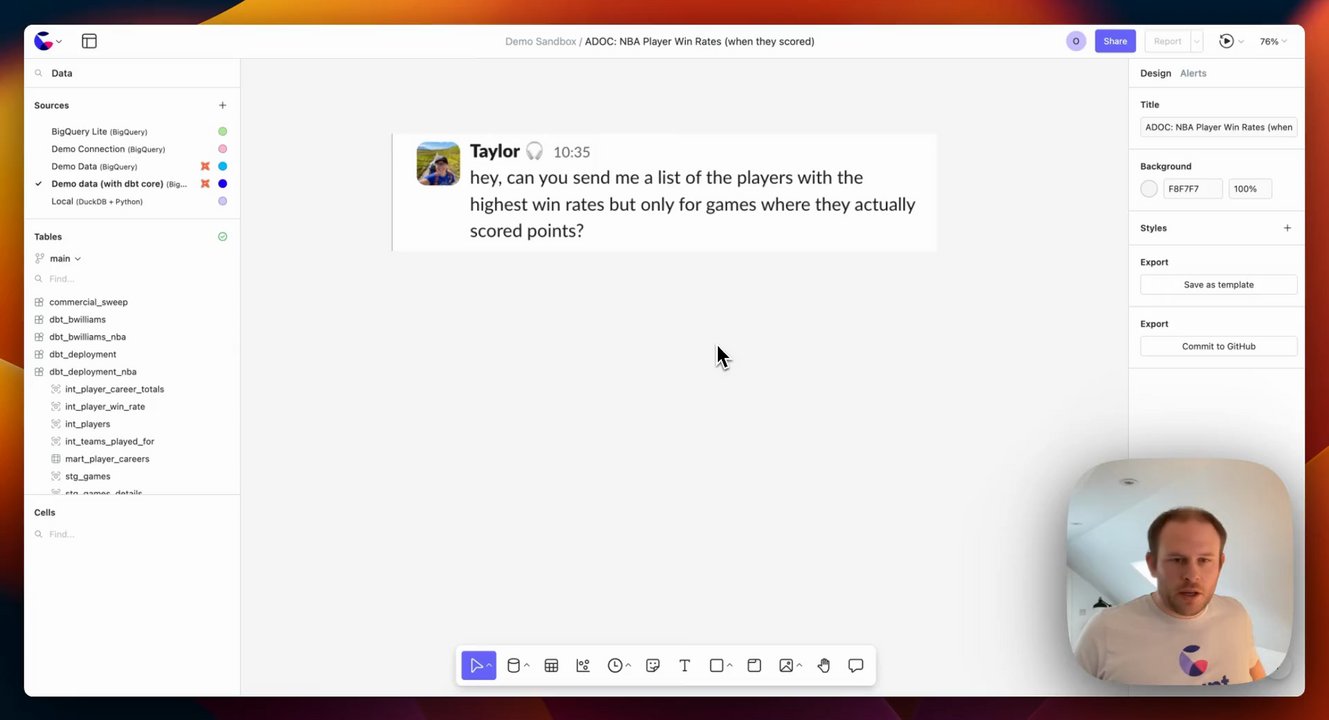Click the Title input field
The height and width of the screenshot is (720, 1329).
1218,127
